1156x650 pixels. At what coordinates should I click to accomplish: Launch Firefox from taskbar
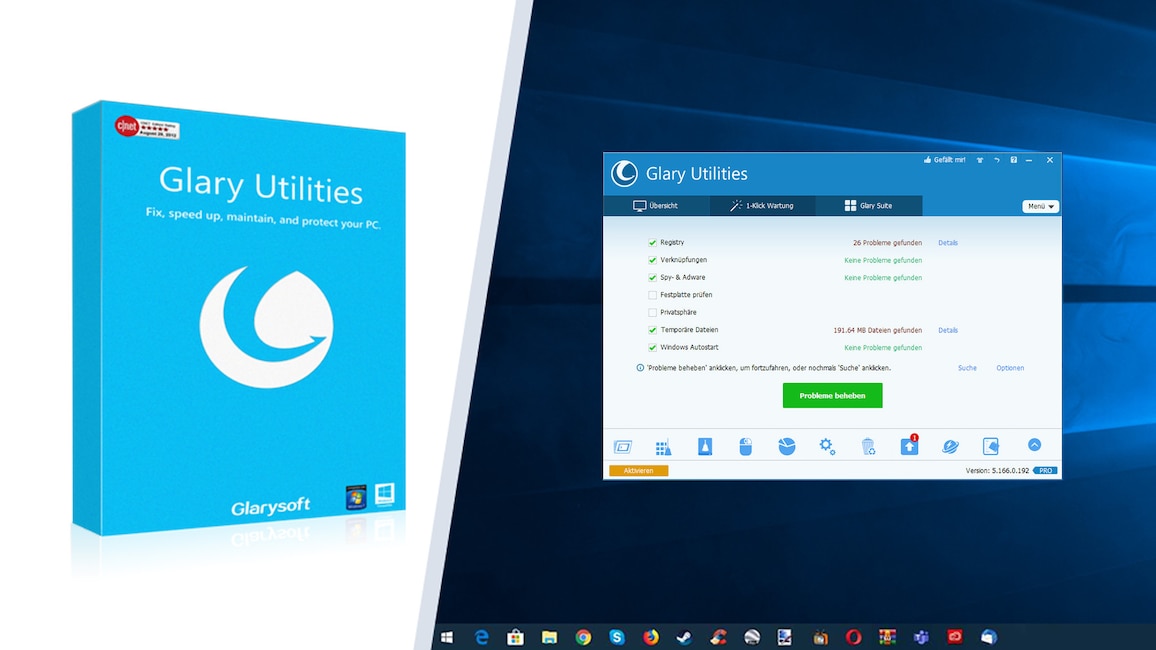click(651, 637)
